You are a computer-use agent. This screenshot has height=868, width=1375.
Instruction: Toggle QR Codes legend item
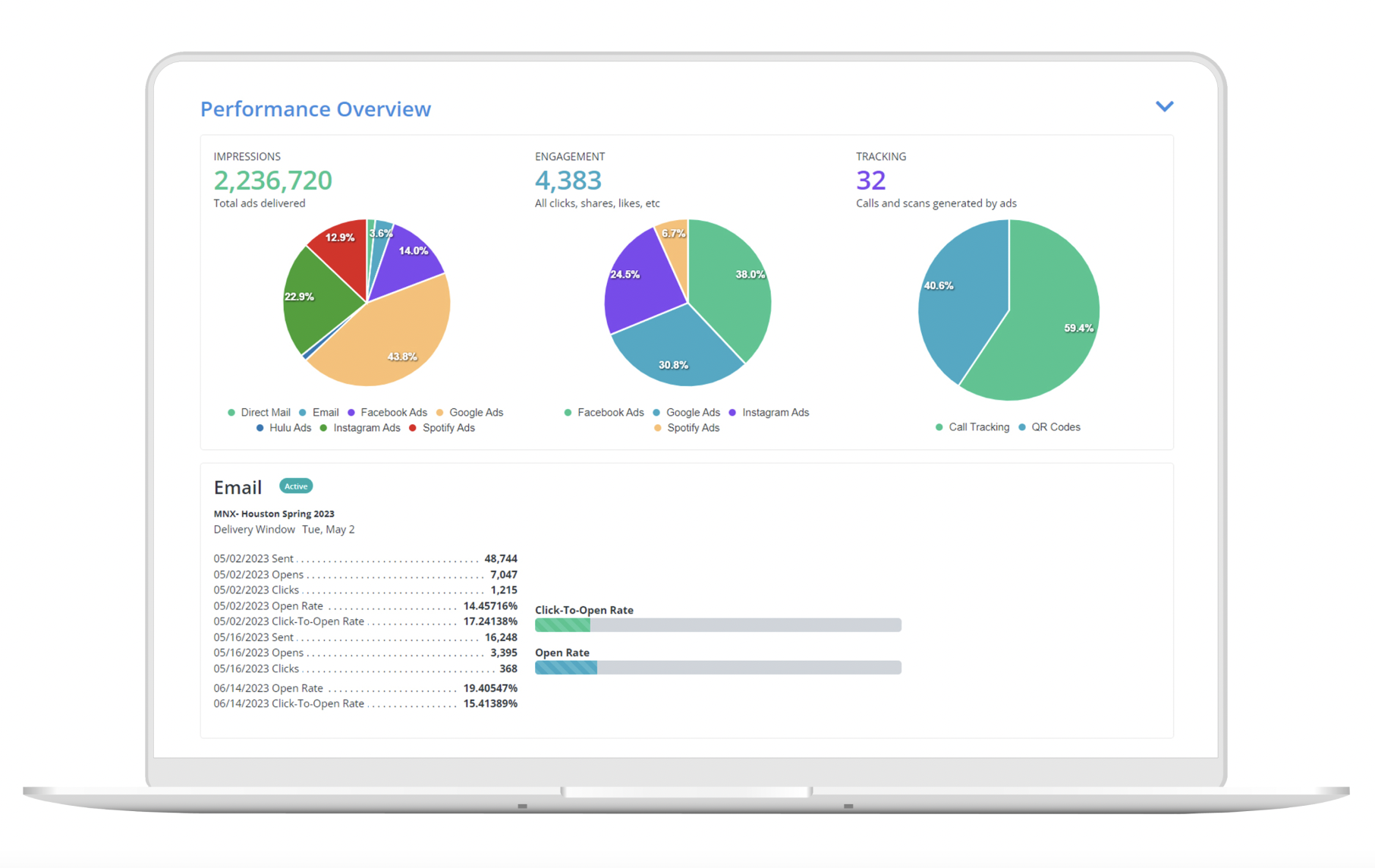(1049, 427)
